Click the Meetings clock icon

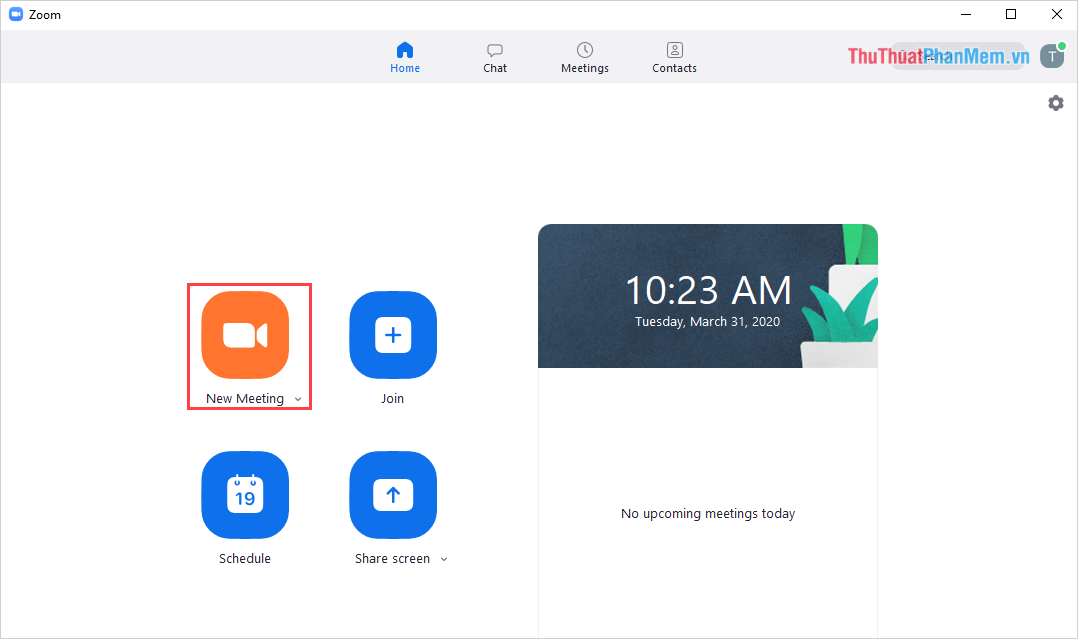(x=584, y=50)
